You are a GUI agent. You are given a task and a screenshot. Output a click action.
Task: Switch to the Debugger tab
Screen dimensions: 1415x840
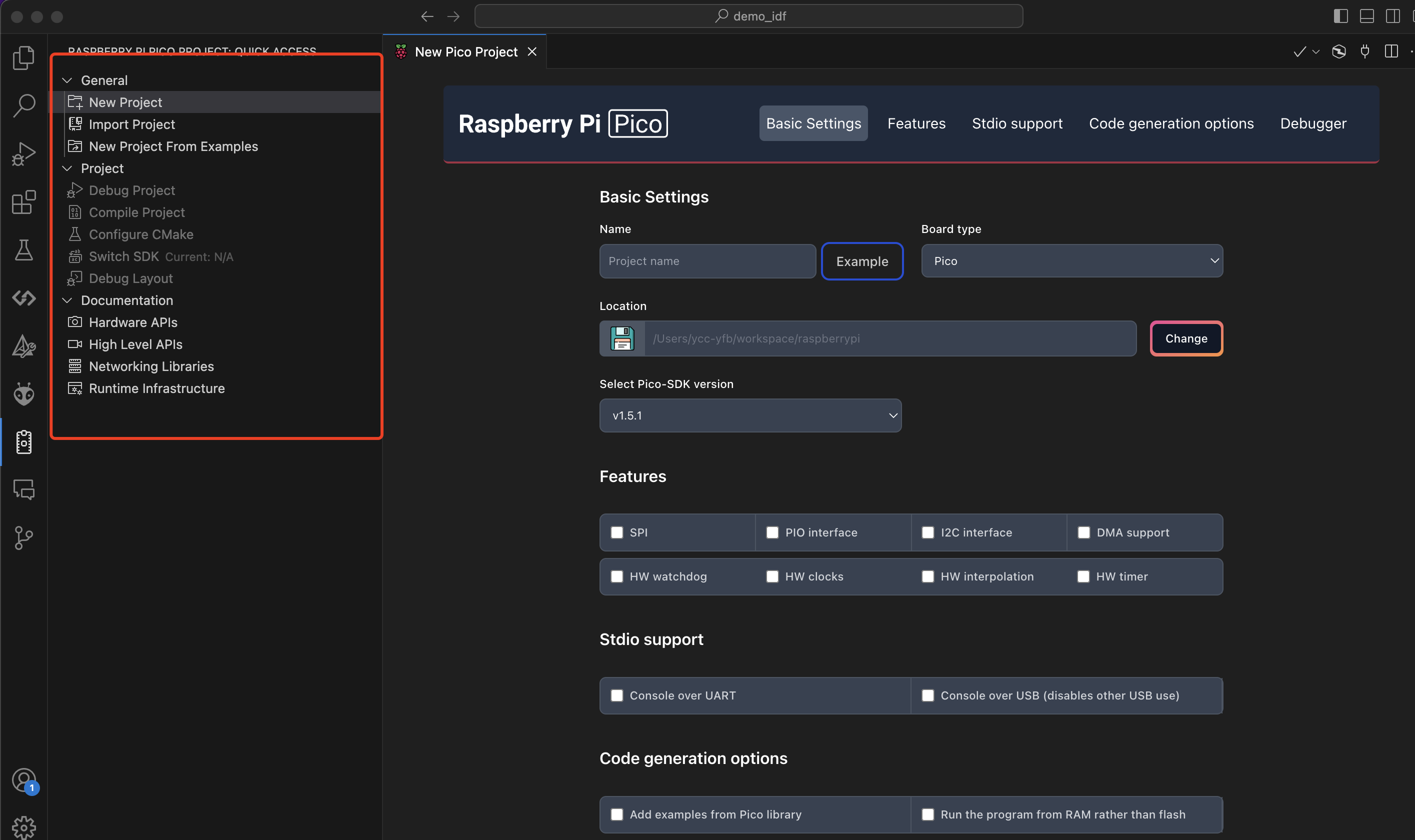tap(1313, 123)
